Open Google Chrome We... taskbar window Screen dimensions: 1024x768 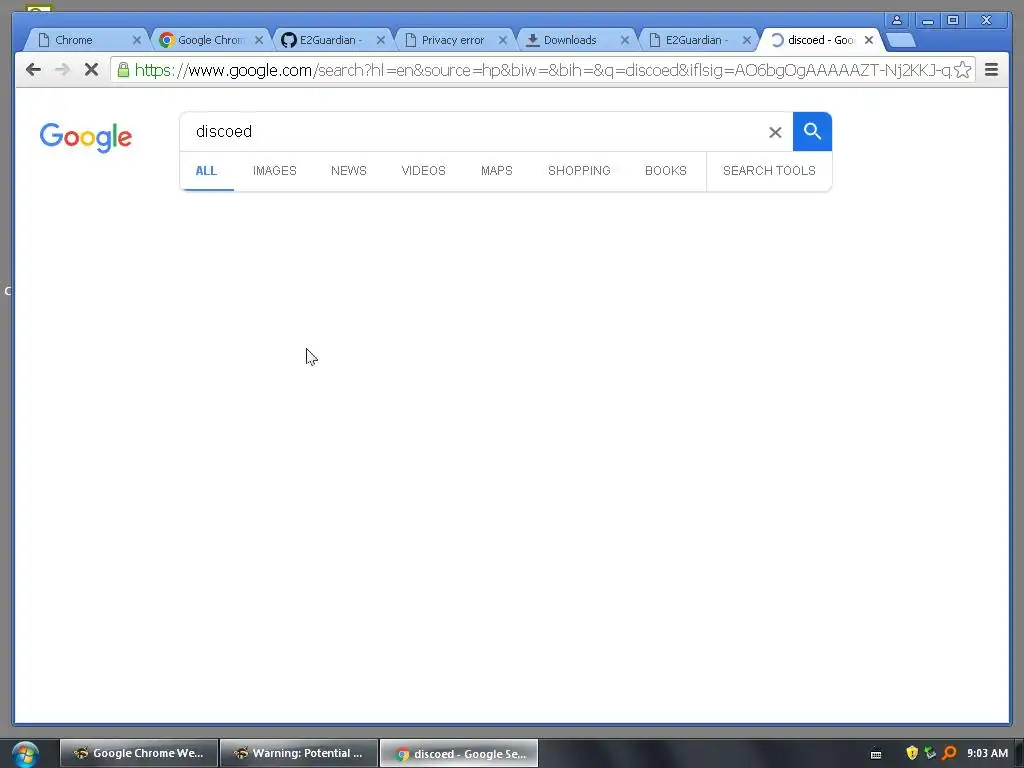coord(138,754)
